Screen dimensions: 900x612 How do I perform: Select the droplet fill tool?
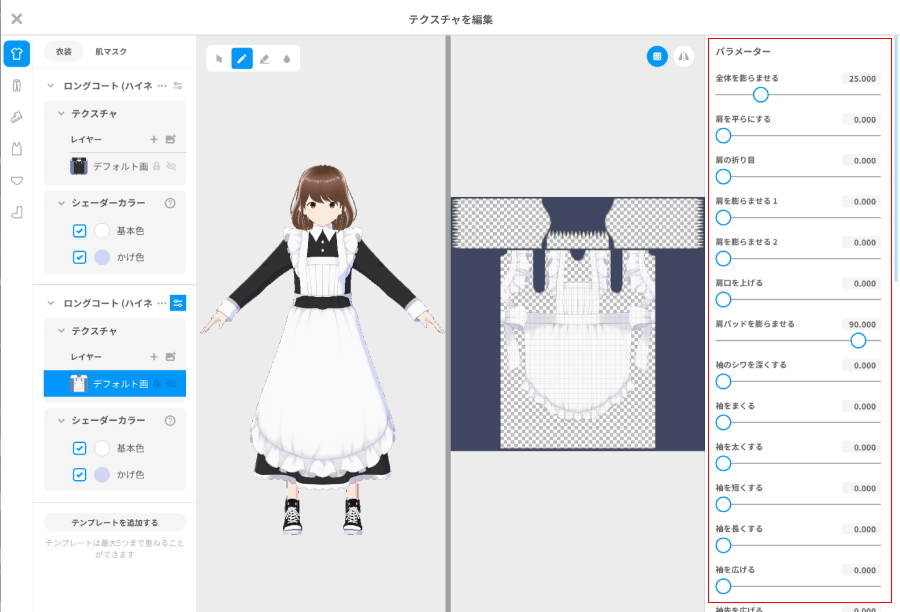[x=287, y=59]
